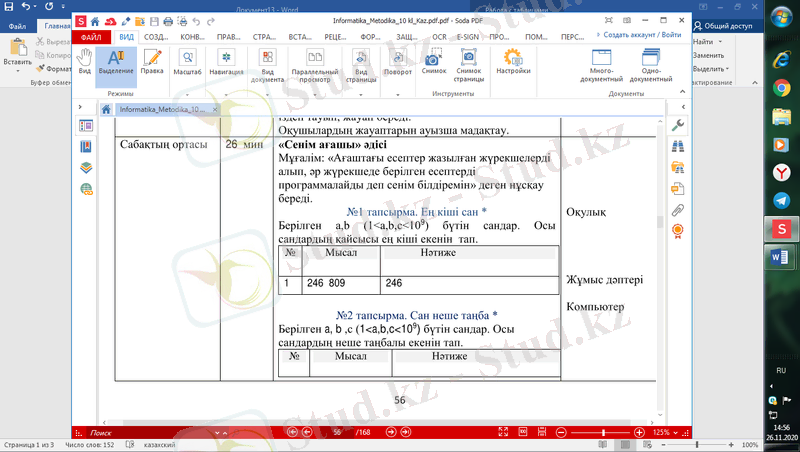Click the page number field showing 56
This screenshot has height=452, width=800.
pos(337,432)
